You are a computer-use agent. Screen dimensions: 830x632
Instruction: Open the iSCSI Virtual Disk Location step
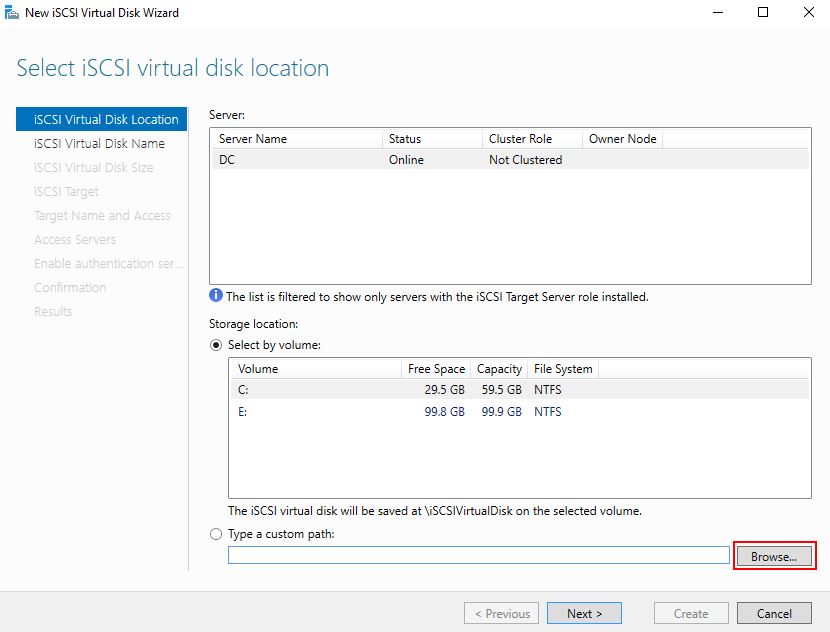click(x=102, y=119)
